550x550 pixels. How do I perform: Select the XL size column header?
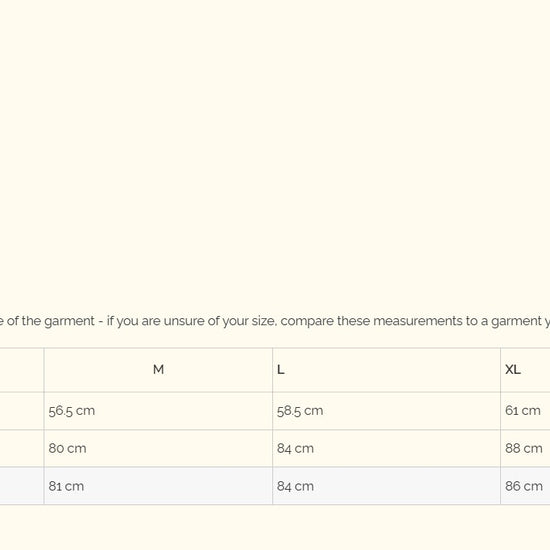tap(525, 370)
